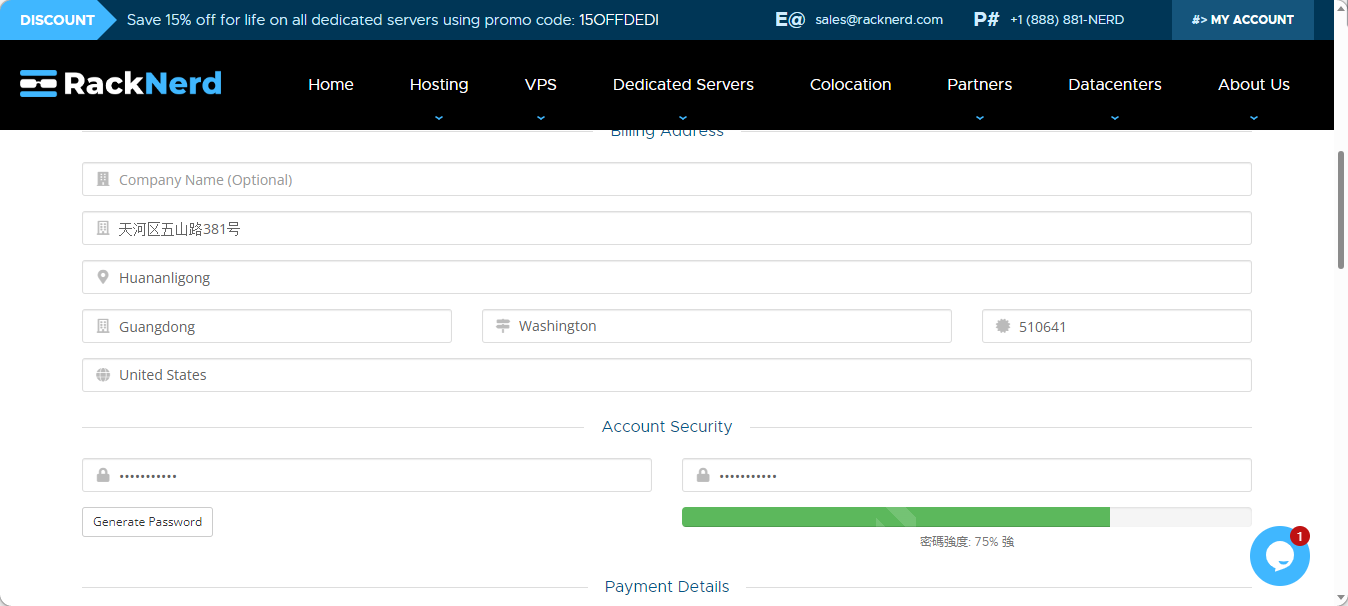Click the sales@racknerd.com email link

[x=878, y=20]
